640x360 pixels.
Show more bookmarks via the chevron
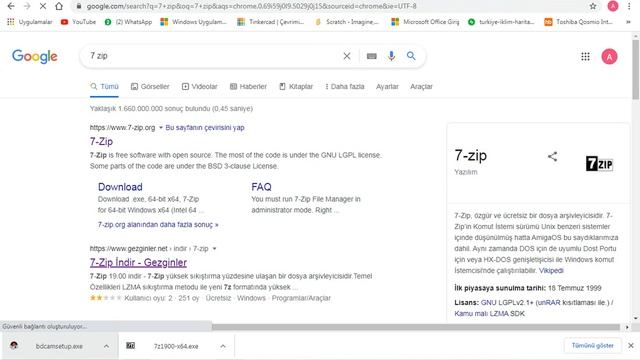click(628, 22)
